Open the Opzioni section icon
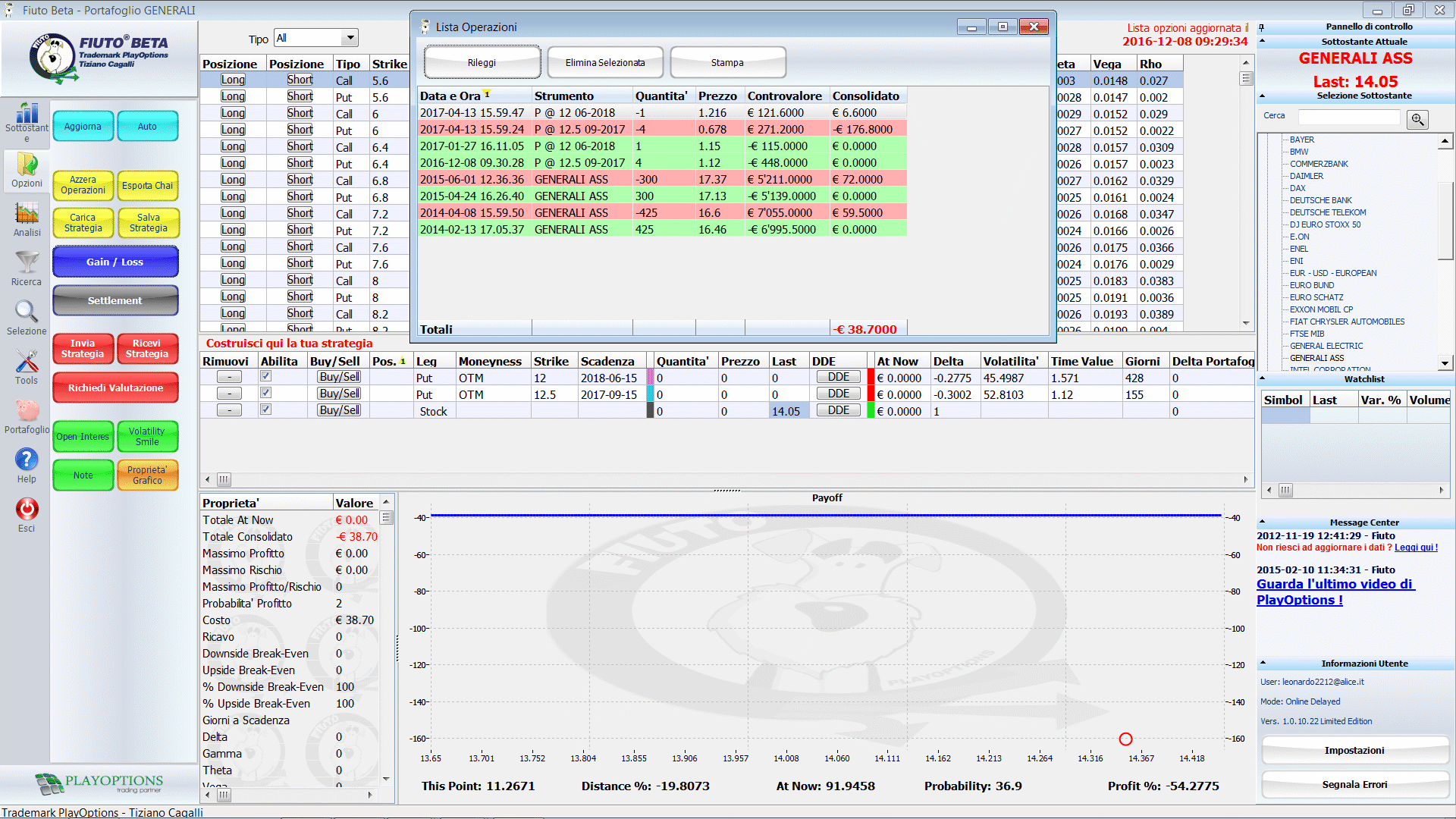 pyautogui.click(x=27, y=163)
